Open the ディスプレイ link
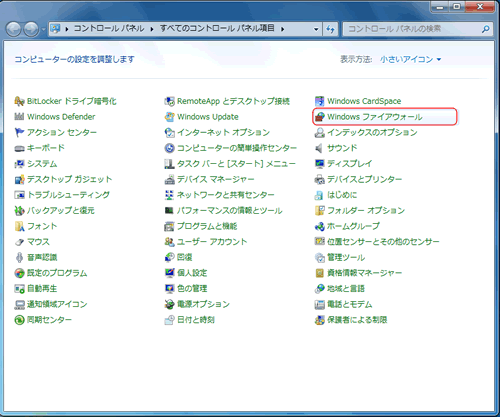Image resolution: width=500 pixels, height=417 pixels. [x=350, y=164]
